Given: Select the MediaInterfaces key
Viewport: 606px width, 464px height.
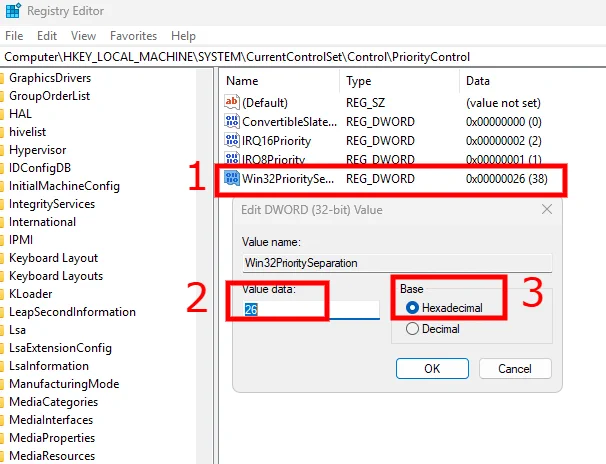Looking at the screenshot, I should tap(51, 420).
